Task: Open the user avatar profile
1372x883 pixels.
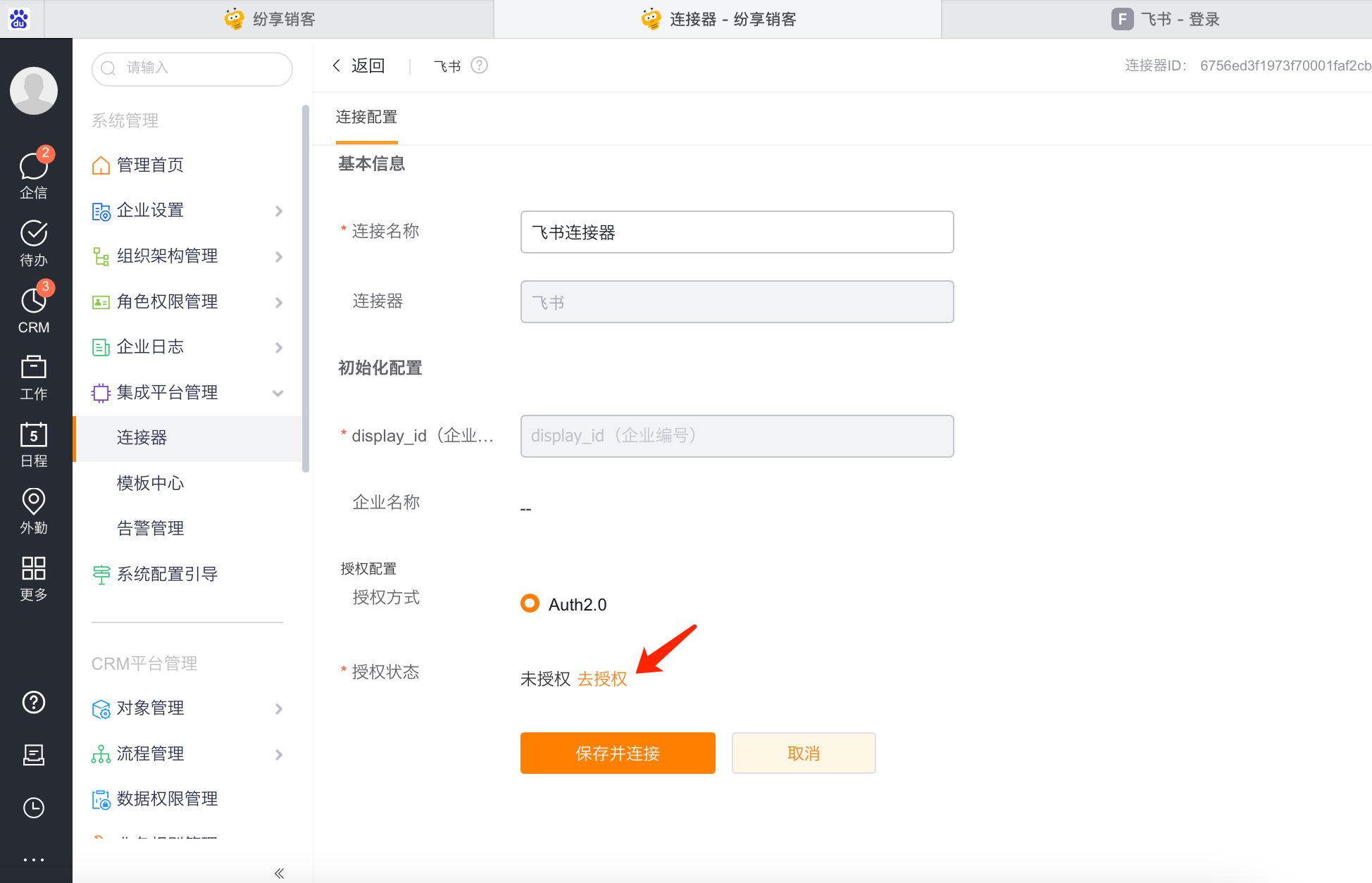Action: click(x=34, y=91)
